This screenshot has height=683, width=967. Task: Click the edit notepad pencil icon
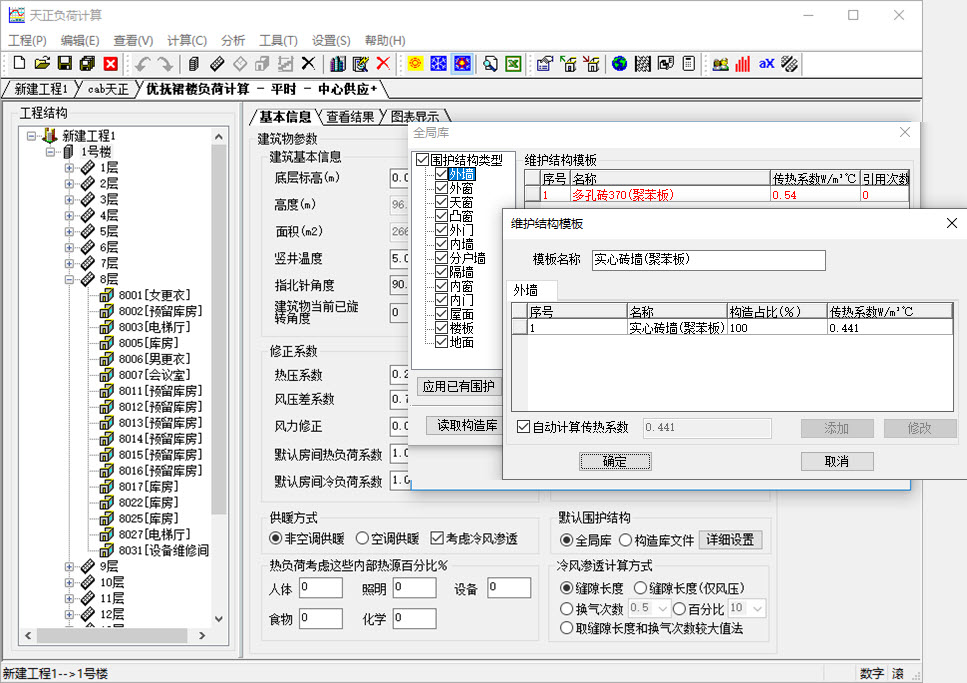point(360,64)
